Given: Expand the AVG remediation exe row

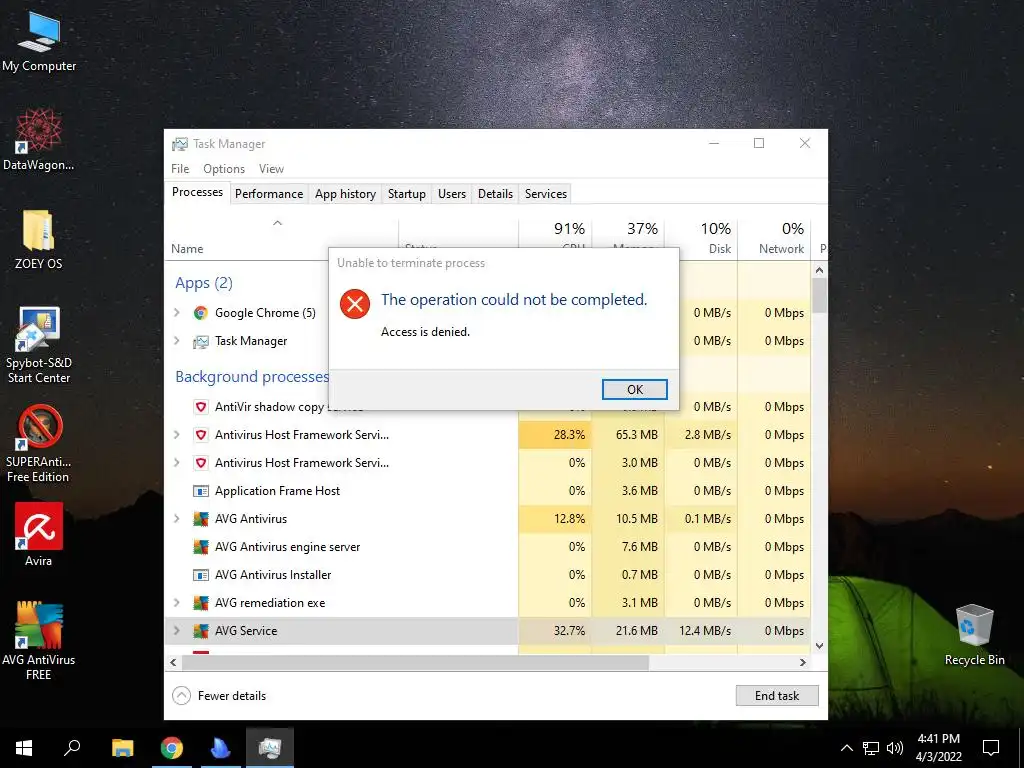Looking at the screenshot, I should point(177,603).
